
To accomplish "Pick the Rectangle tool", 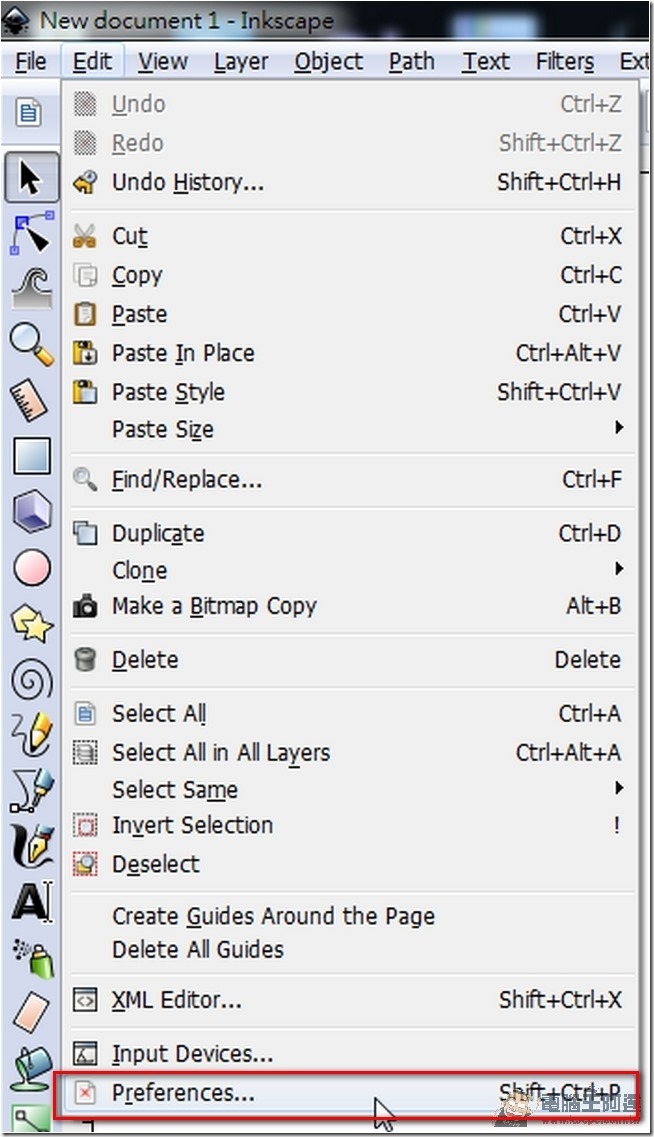I will (31, 455).
